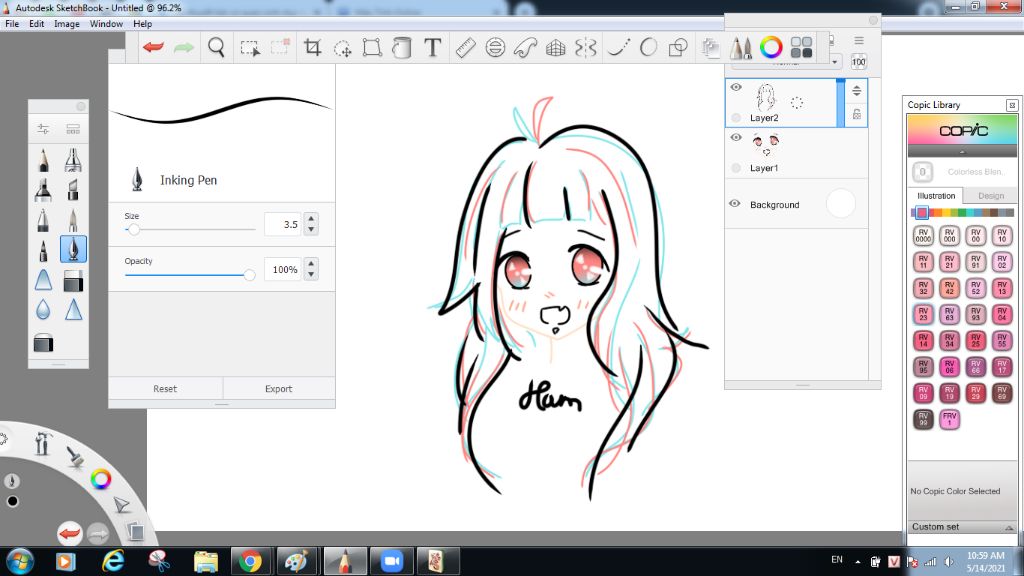Switch to the Illustration tab in Copic Library

click(x=936, y=196)
